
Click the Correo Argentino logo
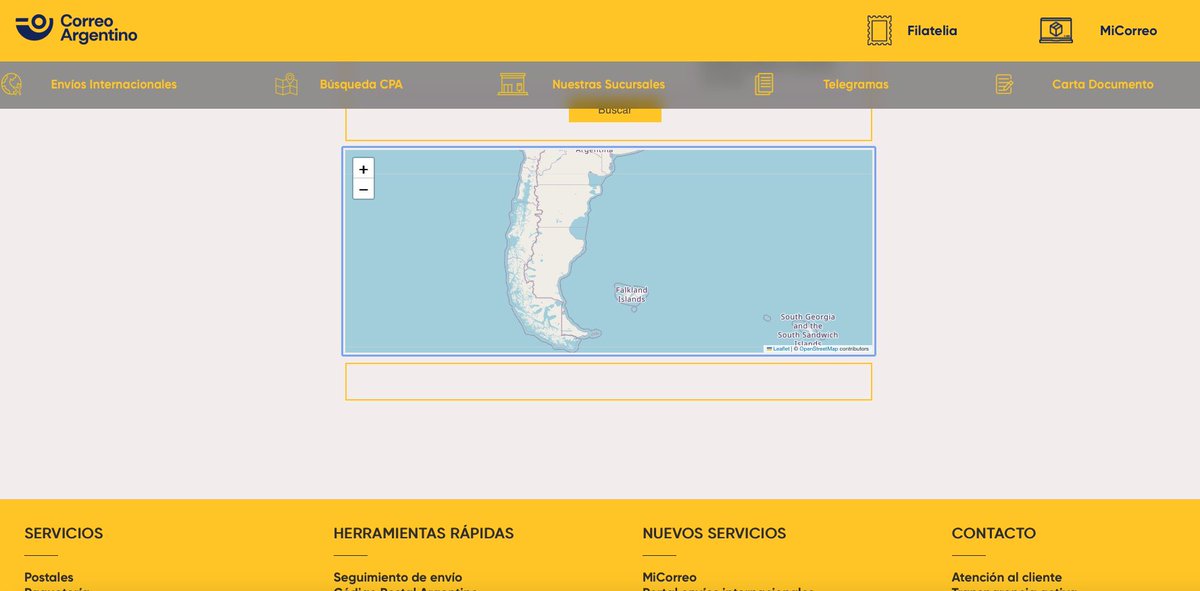(76, 28)
